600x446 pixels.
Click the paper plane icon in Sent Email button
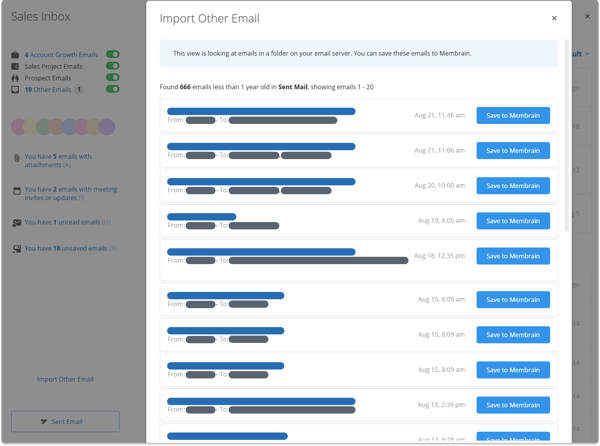pyautogui.click(x=44, y=422)
